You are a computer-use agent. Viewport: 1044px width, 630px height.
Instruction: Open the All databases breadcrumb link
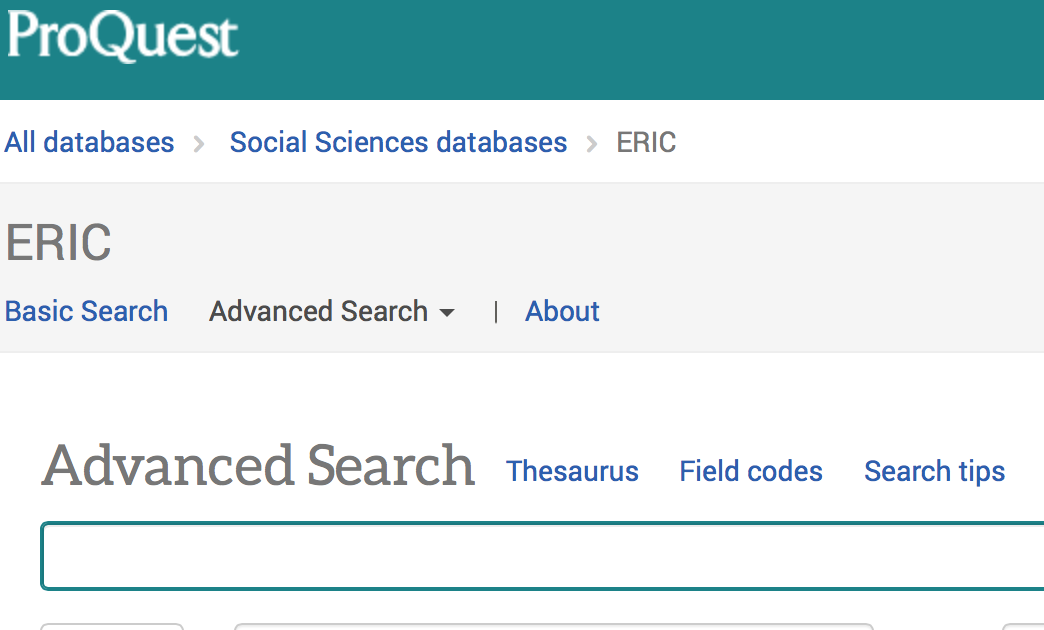(x=89, y=143)
